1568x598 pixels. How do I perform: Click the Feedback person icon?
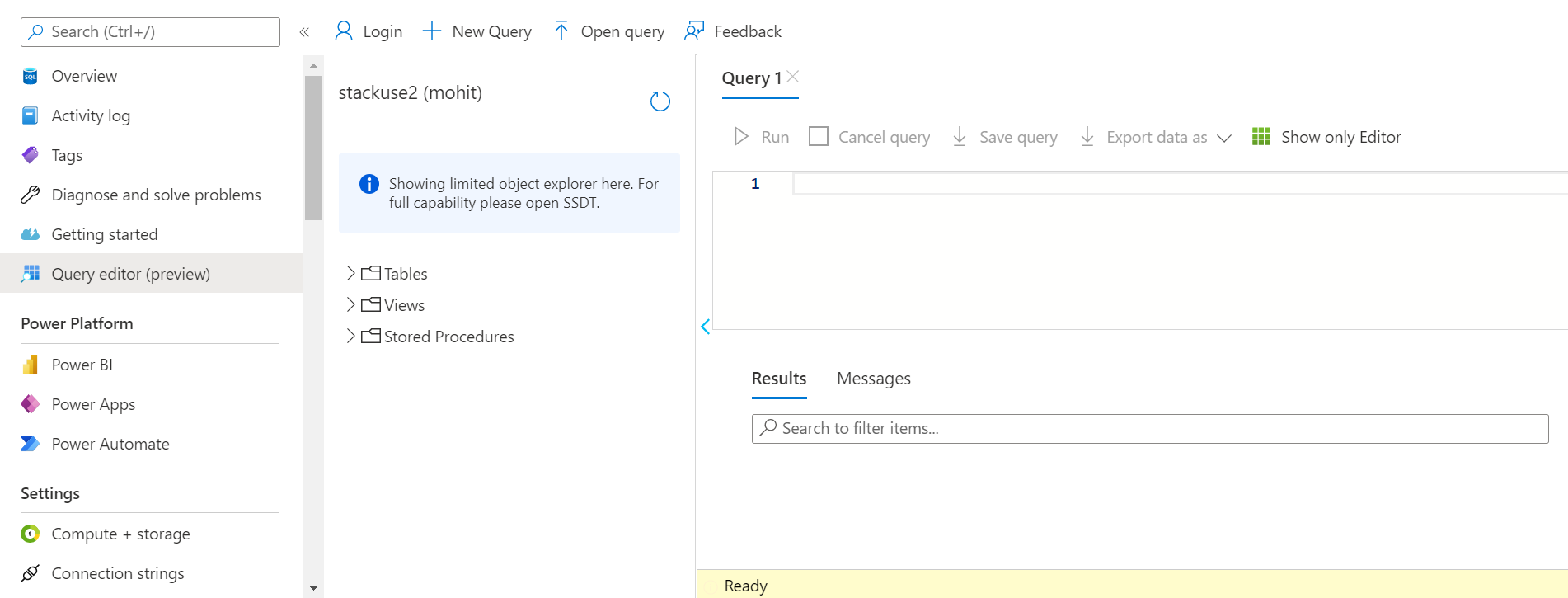coord(694,31)
